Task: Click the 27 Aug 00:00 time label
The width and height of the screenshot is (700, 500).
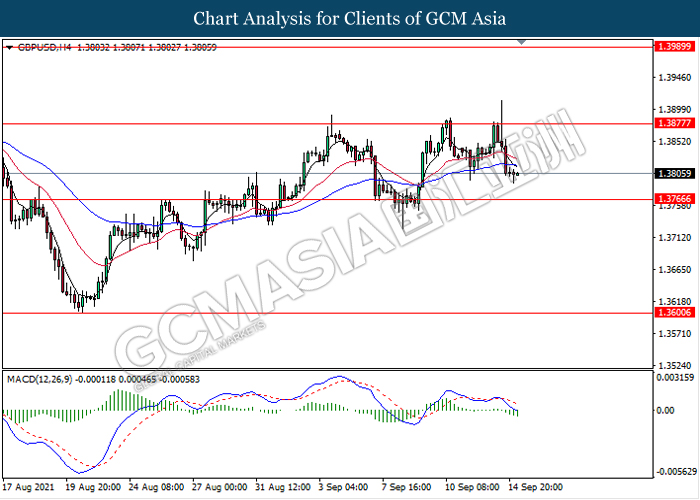Action: tap(220, 487)
